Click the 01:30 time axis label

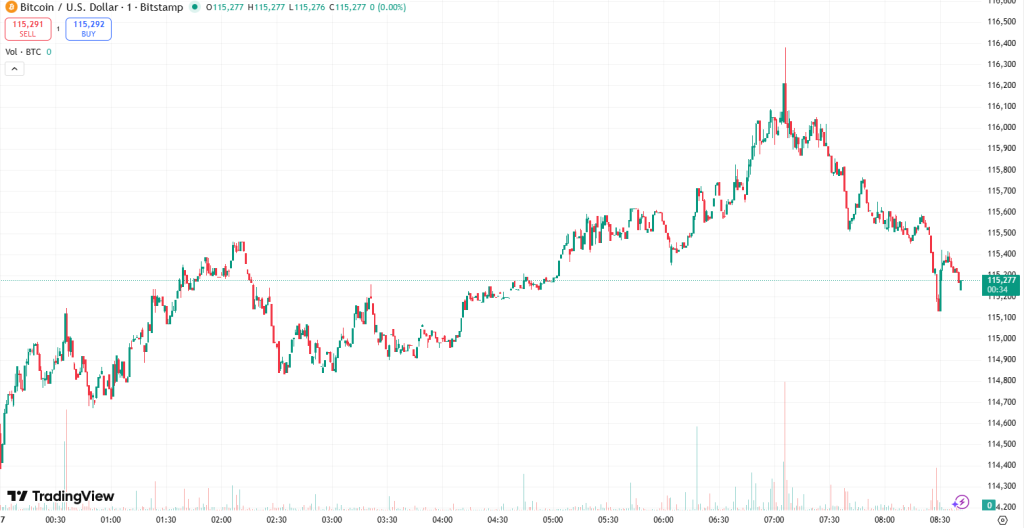[166, 520]
